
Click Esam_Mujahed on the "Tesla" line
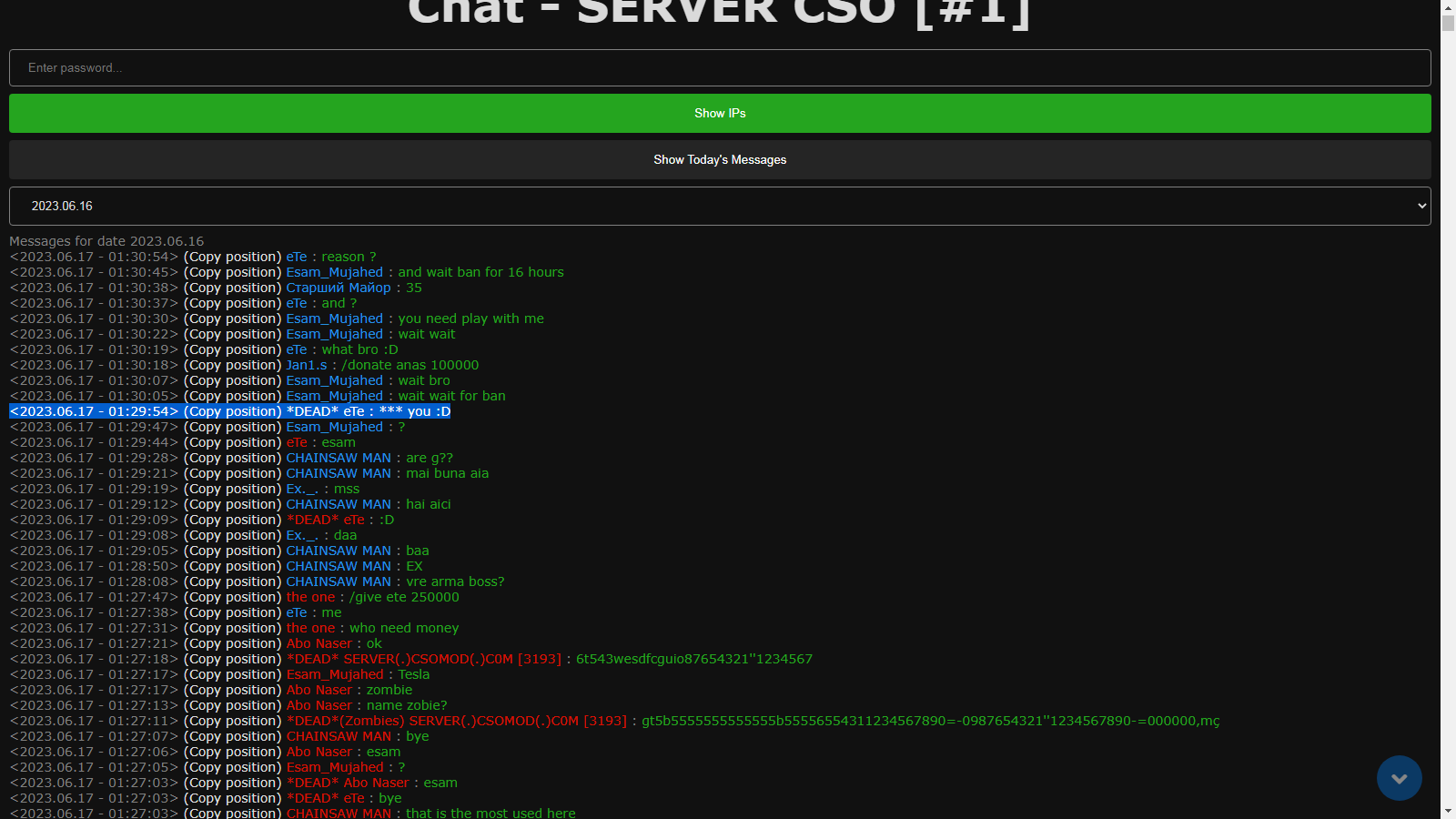[334, 675]
